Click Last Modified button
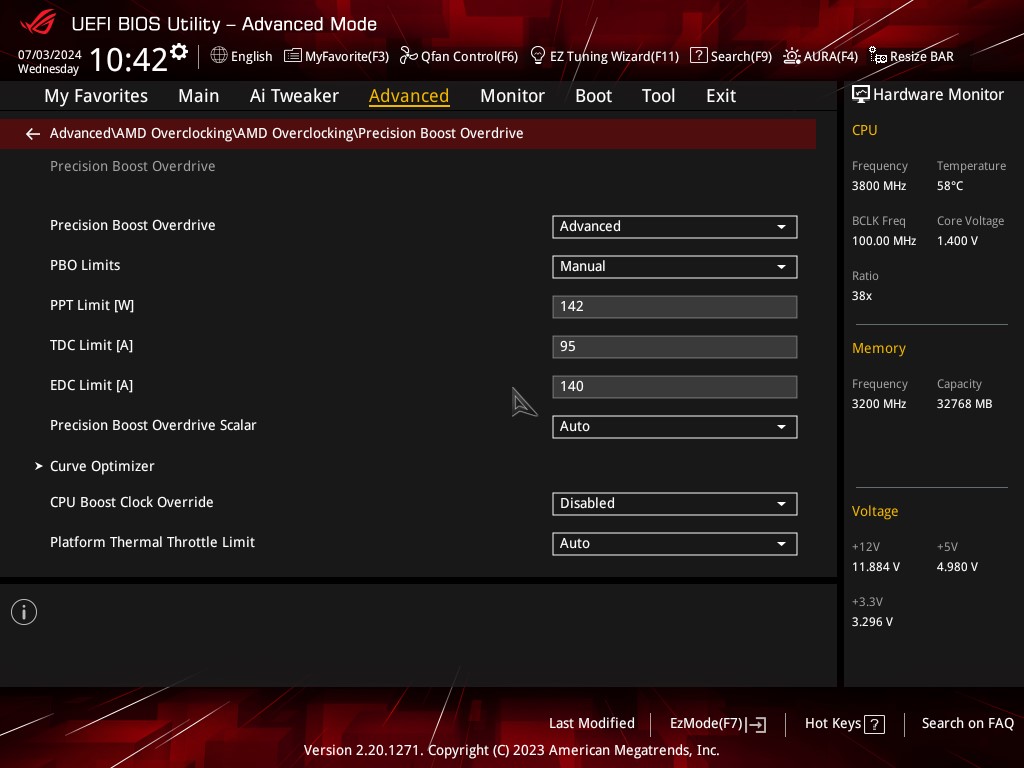 [592, 723]
